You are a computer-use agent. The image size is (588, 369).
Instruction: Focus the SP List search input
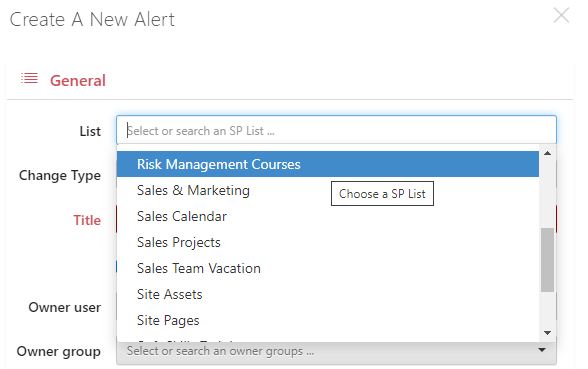[x=336, y=130]
